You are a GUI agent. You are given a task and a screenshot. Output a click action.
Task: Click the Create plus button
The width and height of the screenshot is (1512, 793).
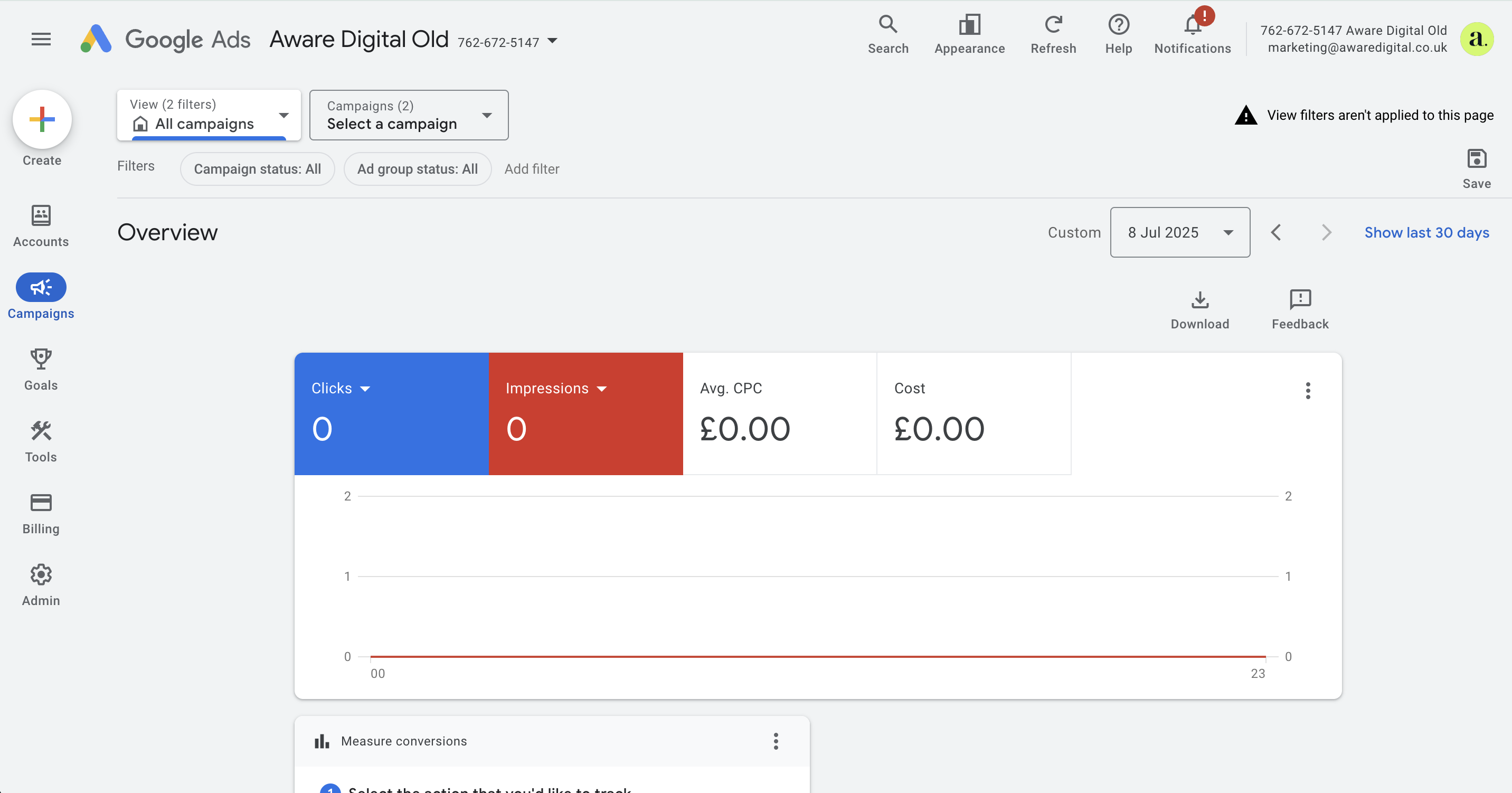(42, 120)
